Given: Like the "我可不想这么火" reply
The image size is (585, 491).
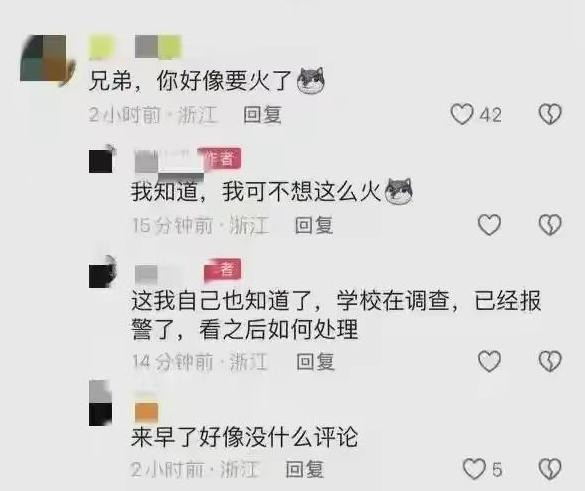Looking at the screenshot, I should tap(489, 225).
